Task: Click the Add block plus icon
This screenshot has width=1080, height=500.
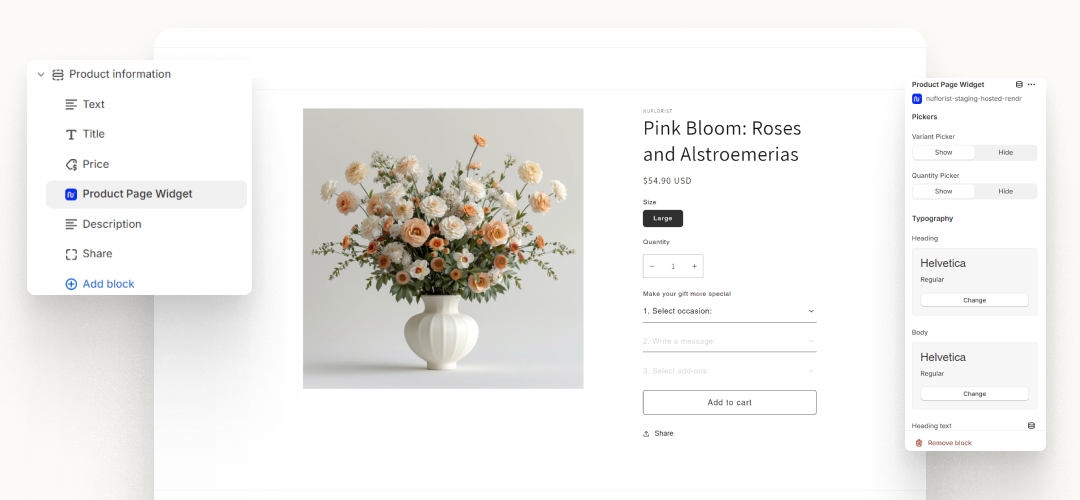Action: pyautogui.click(x=71, y=284)
